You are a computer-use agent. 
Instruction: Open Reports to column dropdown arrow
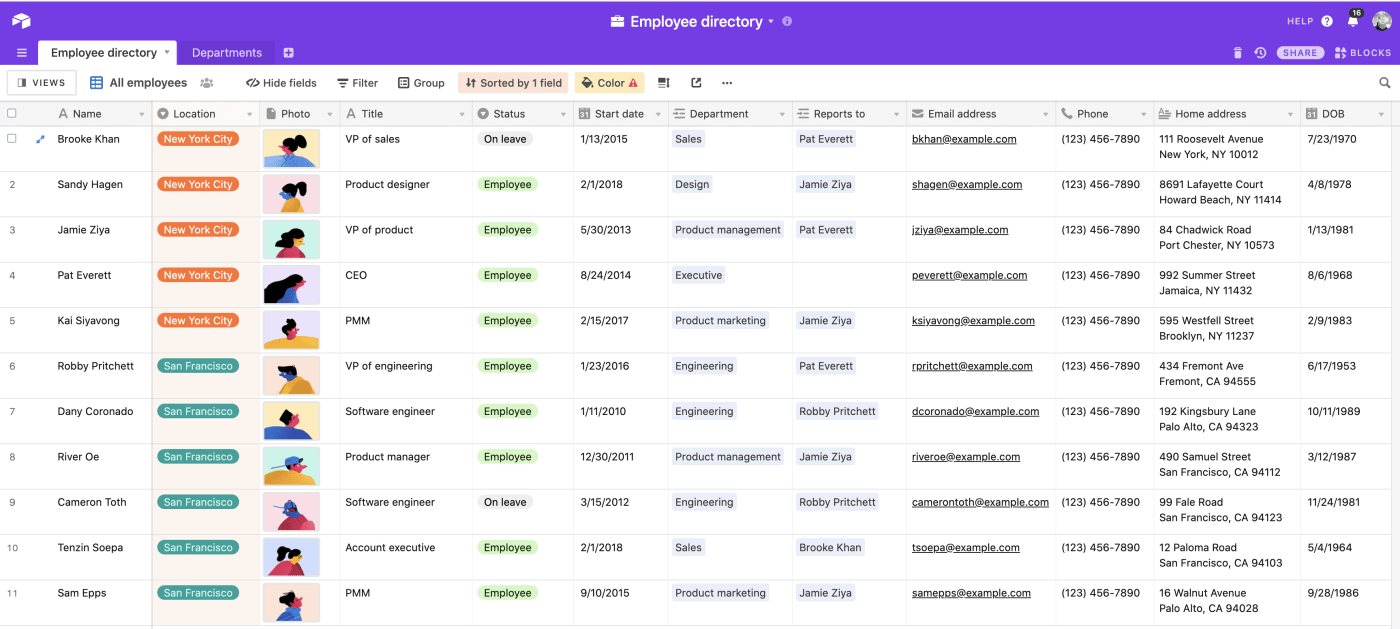(x=896, y=114)
